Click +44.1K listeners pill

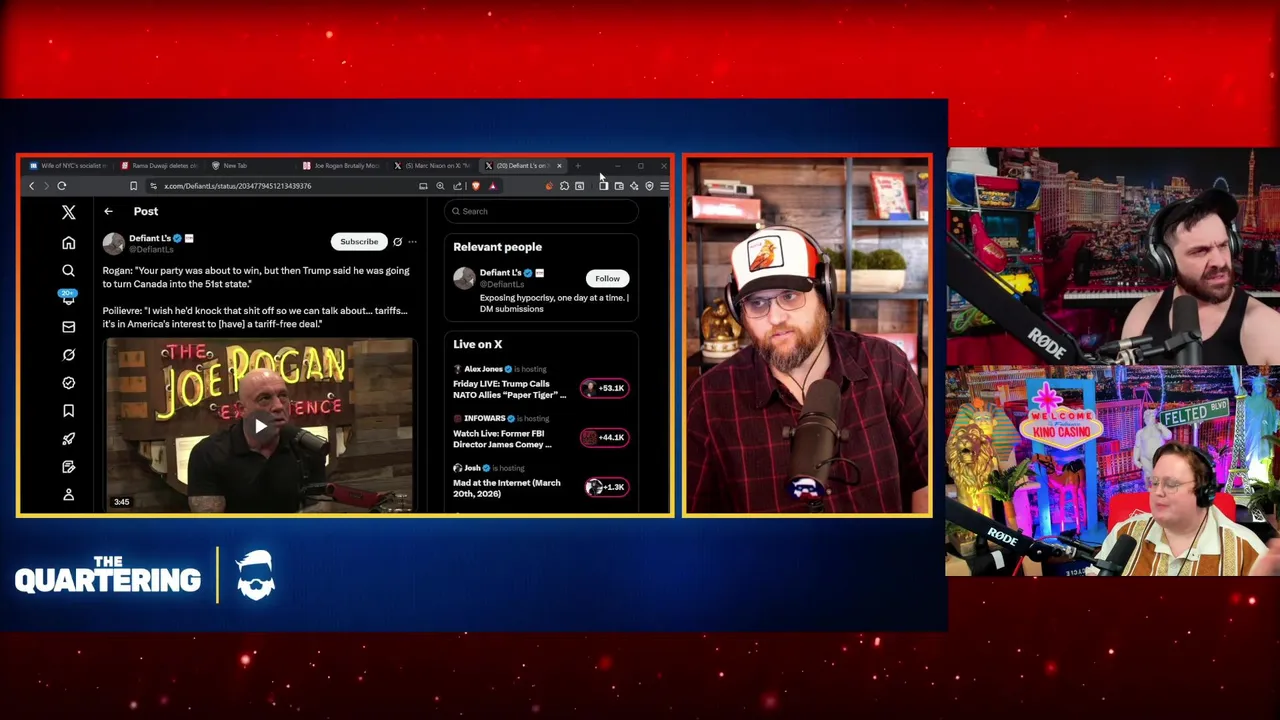(605, 437)
